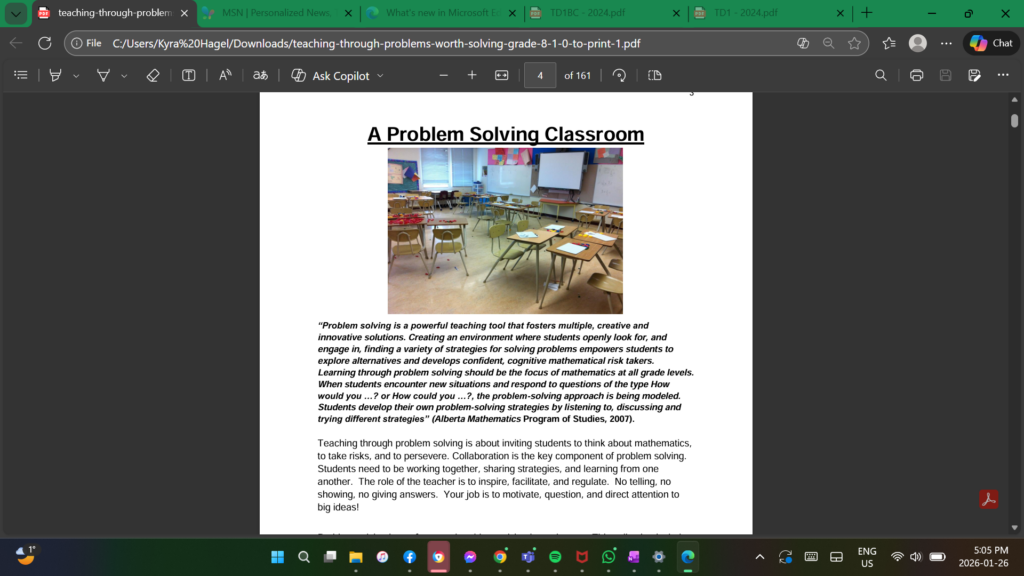Expand the Highlight tool color dropdown
Screen dimensions: 1024x576
coord(75,76)
